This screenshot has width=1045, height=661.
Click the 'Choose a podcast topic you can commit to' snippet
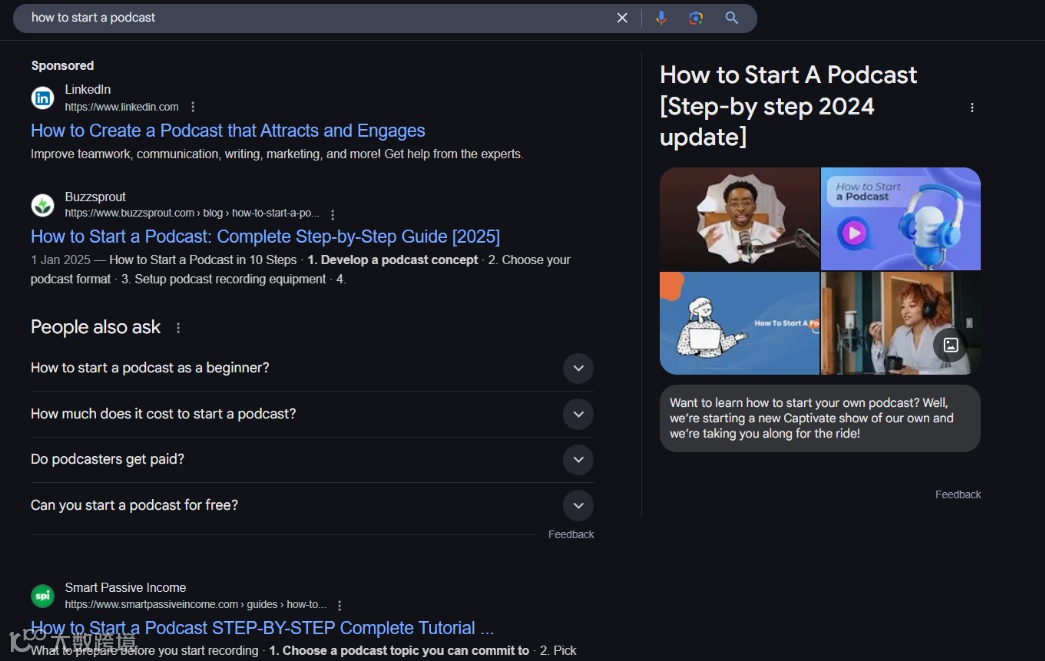click(399, 650)
